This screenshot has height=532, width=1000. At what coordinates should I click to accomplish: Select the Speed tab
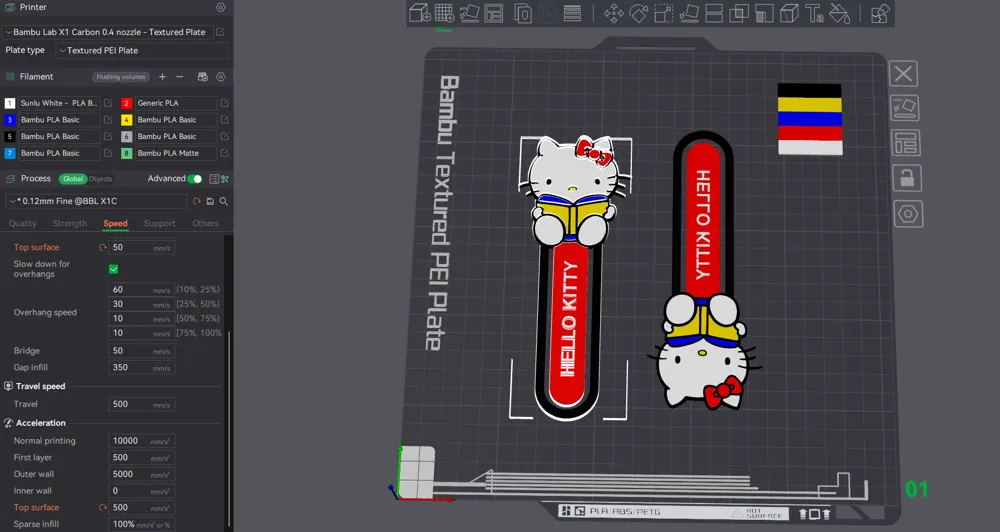click(x=115, y=223)
